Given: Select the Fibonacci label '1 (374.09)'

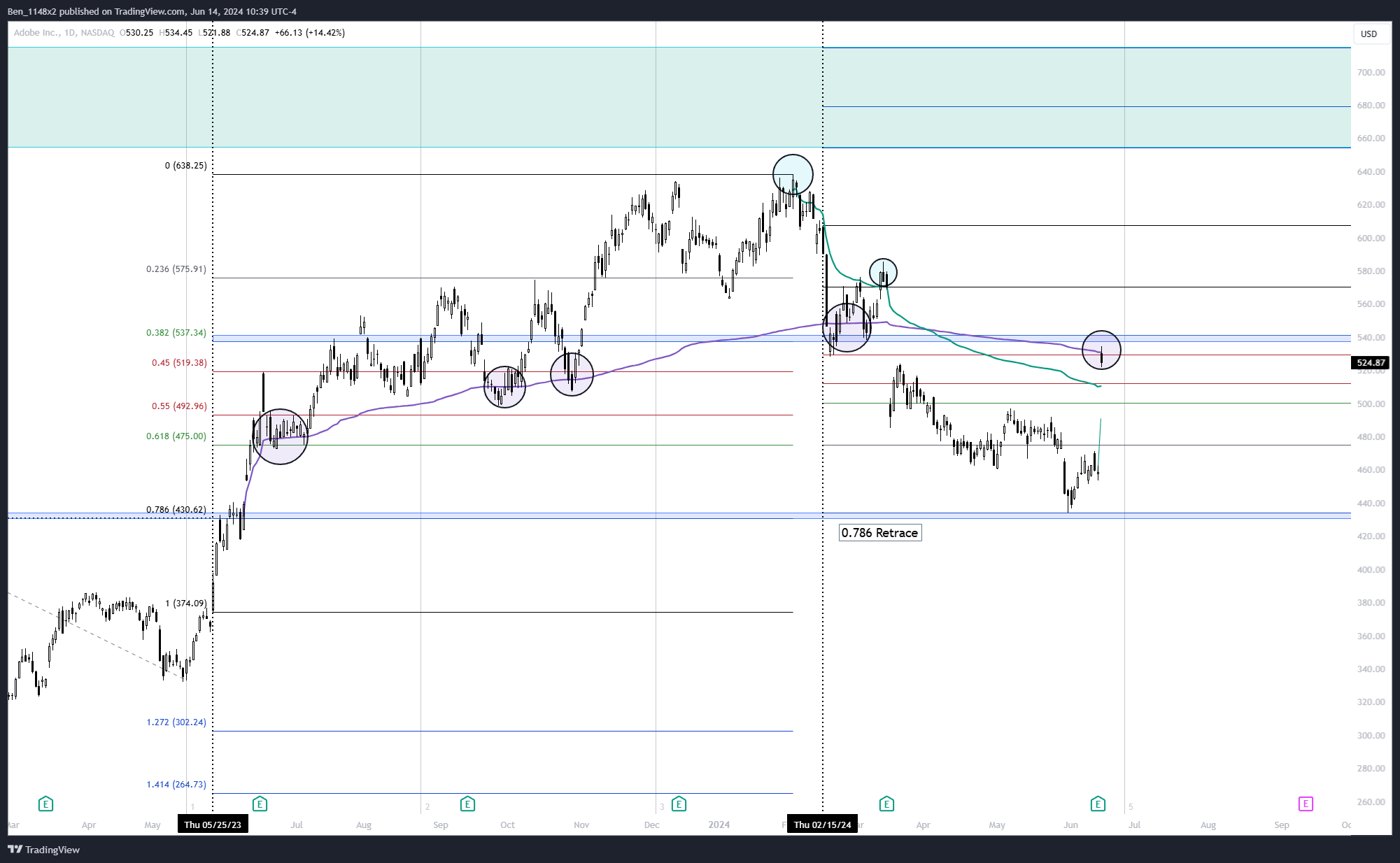Looking at the screenshot, I should (185, 604).
